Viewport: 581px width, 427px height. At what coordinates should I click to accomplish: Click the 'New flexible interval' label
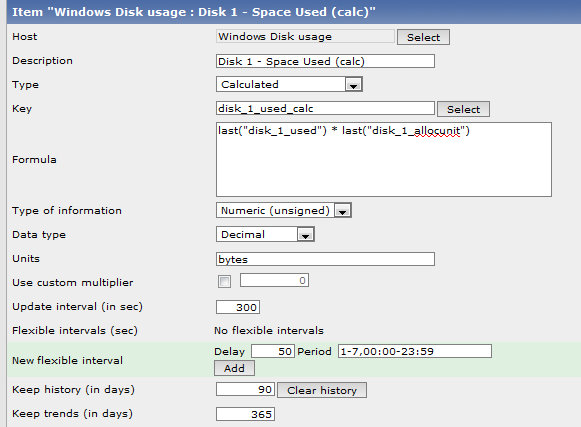tap(67, 360)
